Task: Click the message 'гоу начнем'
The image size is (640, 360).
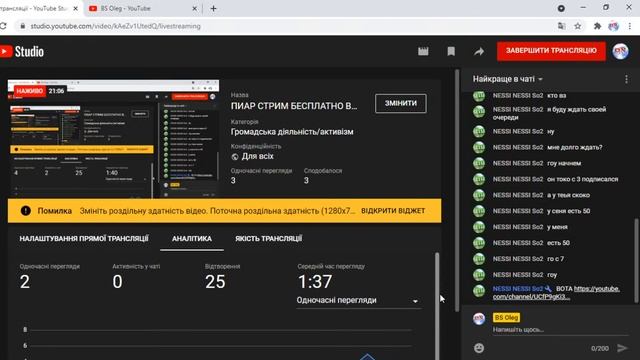Action: 564,163
